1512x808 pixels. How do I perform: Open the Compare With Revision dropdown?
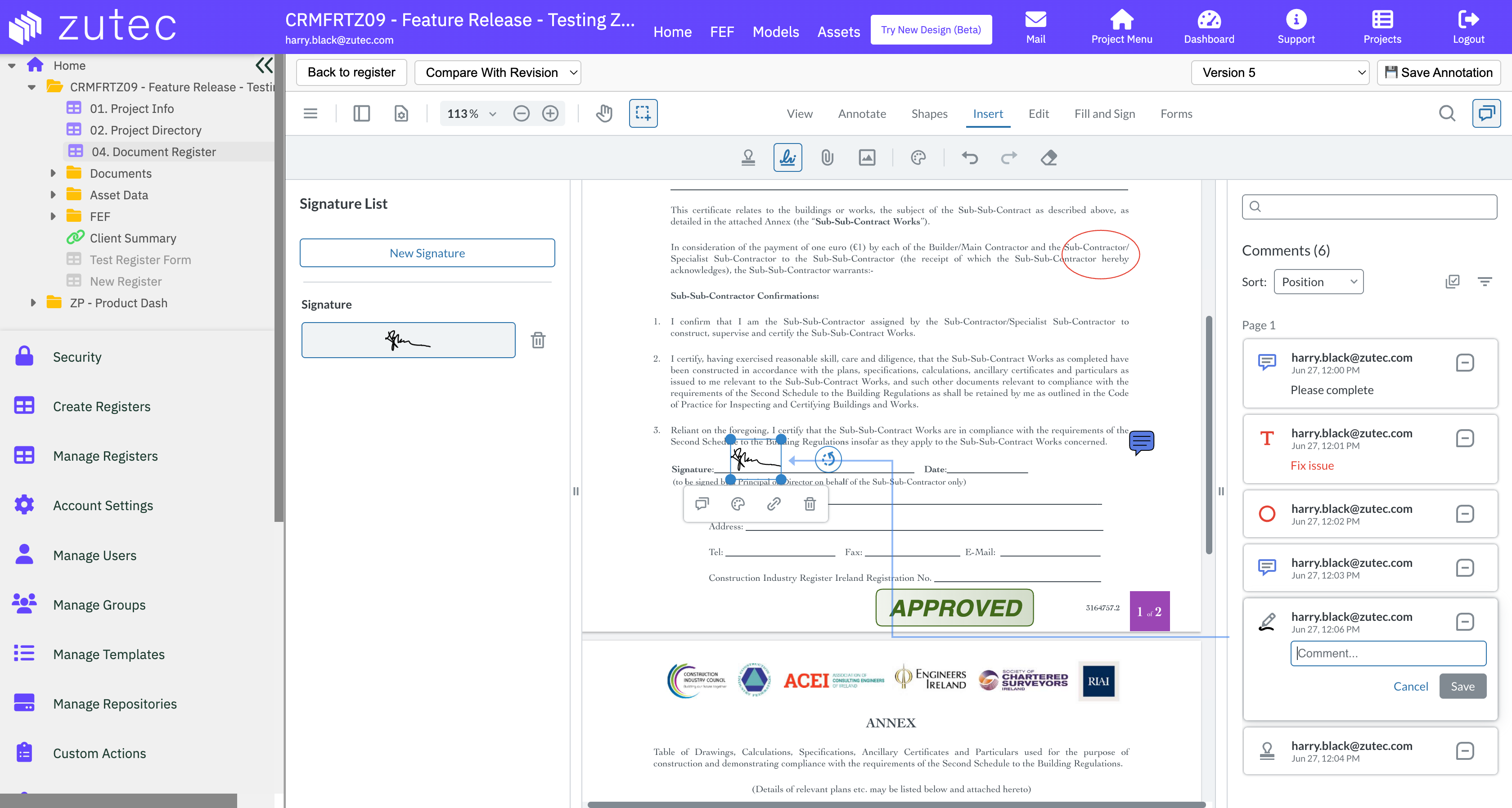pyautogui.click(x=498, y=73)
